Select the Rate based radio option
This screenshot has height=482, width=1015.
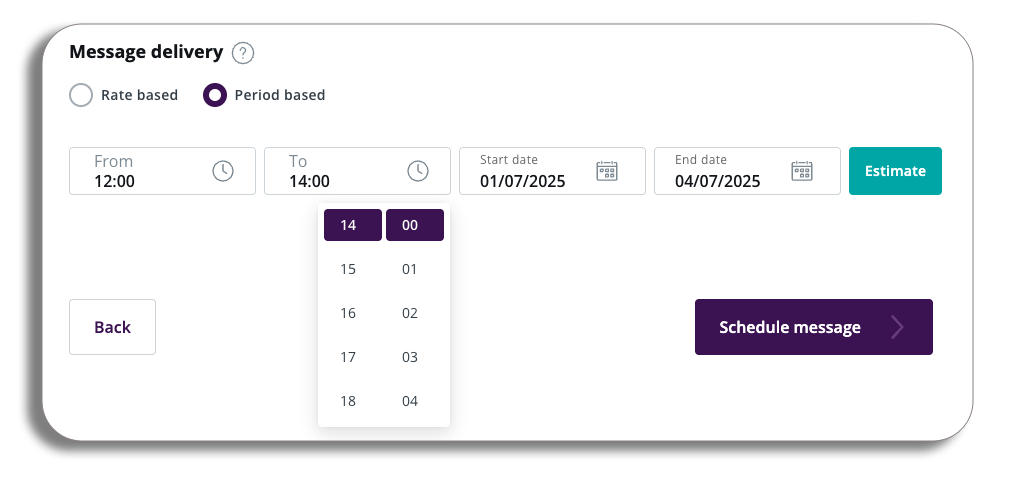pos(81,95)
